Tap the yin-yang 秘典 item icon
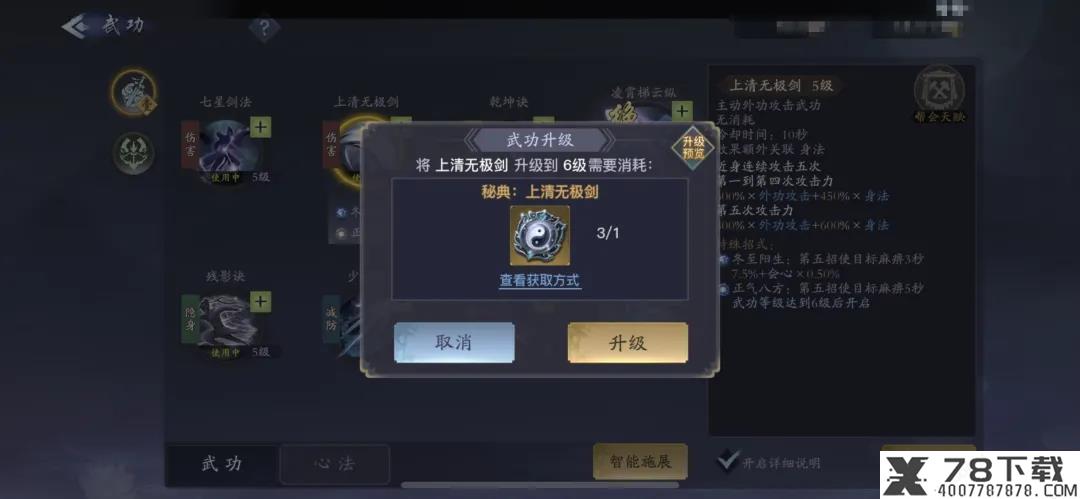The image size is (1080, 499). click(539, 235)
